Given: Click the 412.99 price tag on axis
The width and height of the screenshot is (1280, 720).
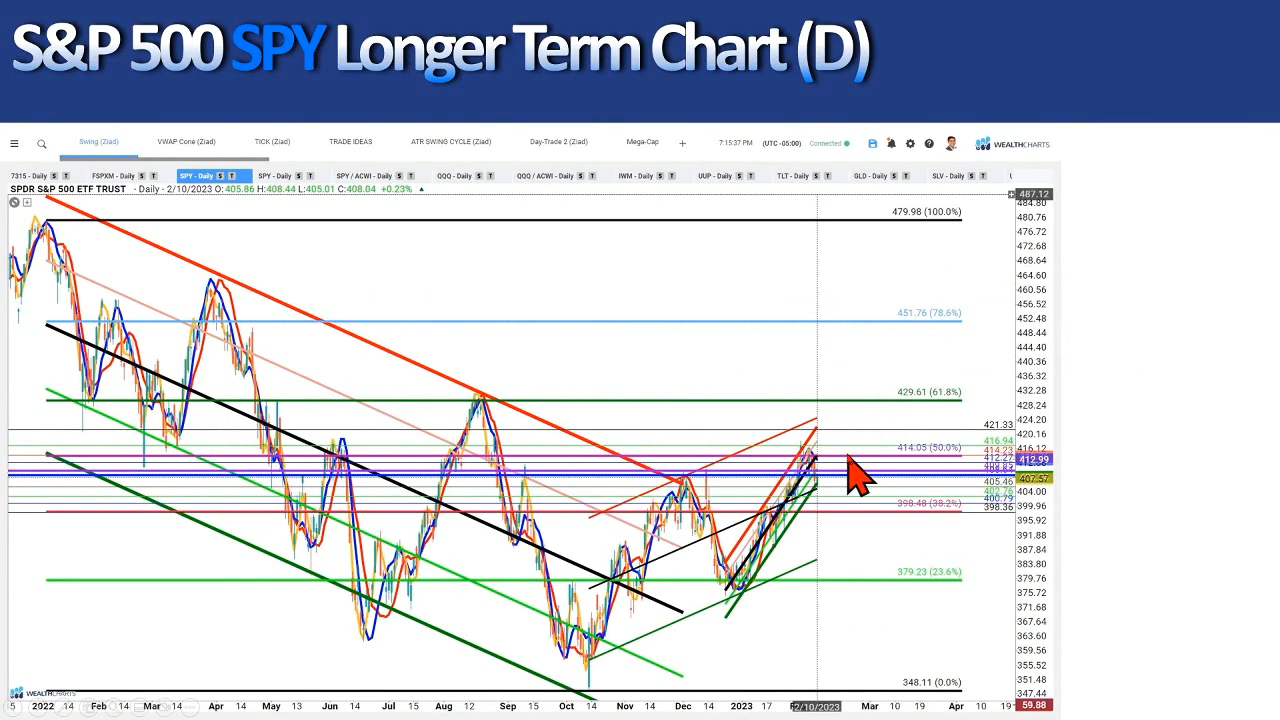Looking at the screenshot, I should [x=1034, y=460].
